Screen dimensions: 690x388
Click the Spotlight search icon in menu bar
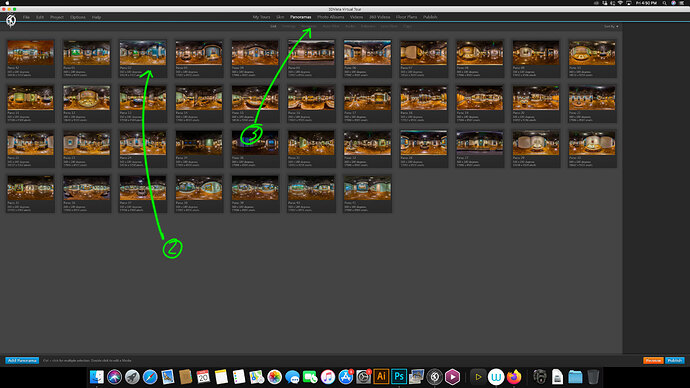[664, 3]
